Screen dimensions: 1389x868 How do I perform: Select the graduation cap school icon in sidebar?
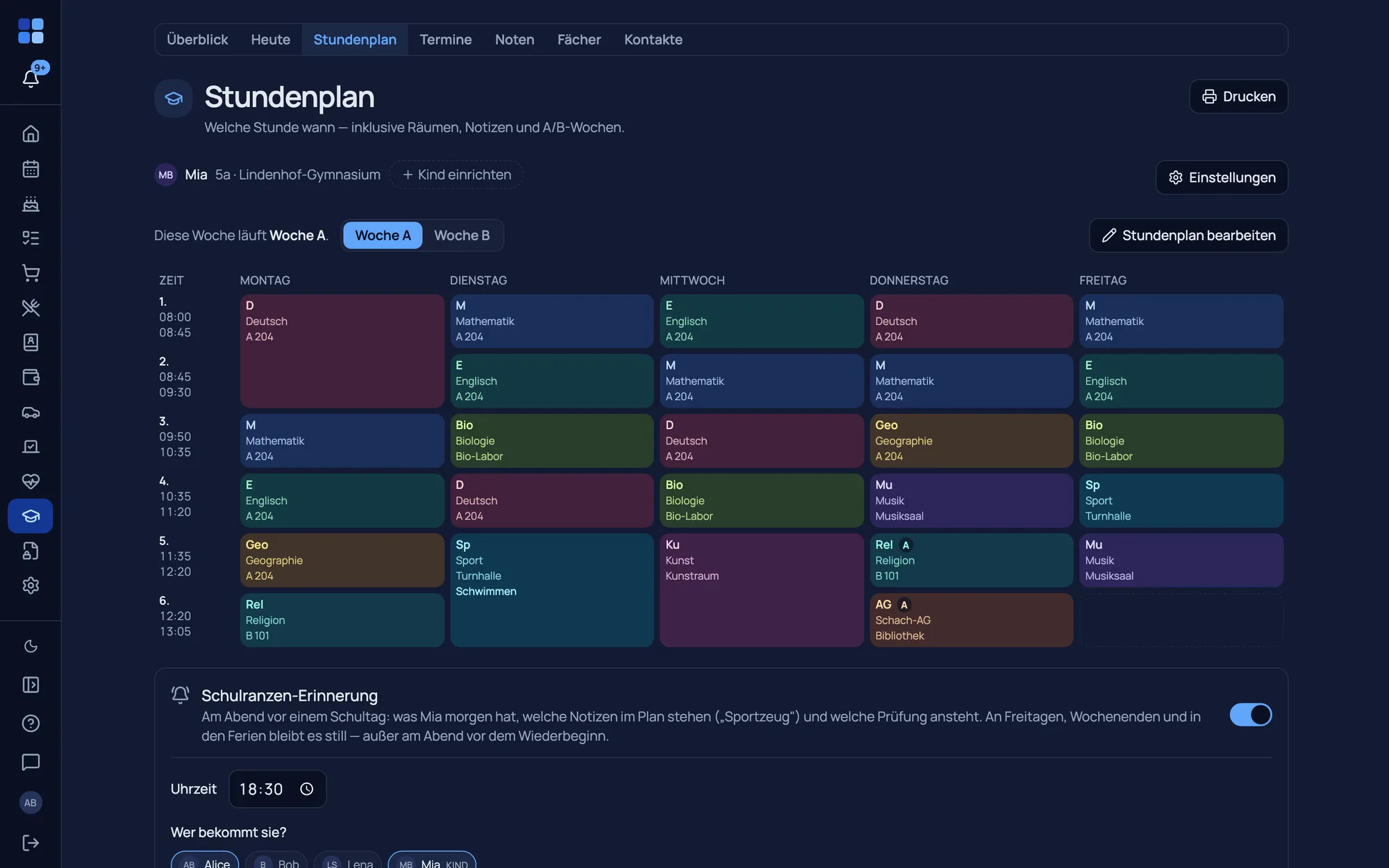[31, 516]
